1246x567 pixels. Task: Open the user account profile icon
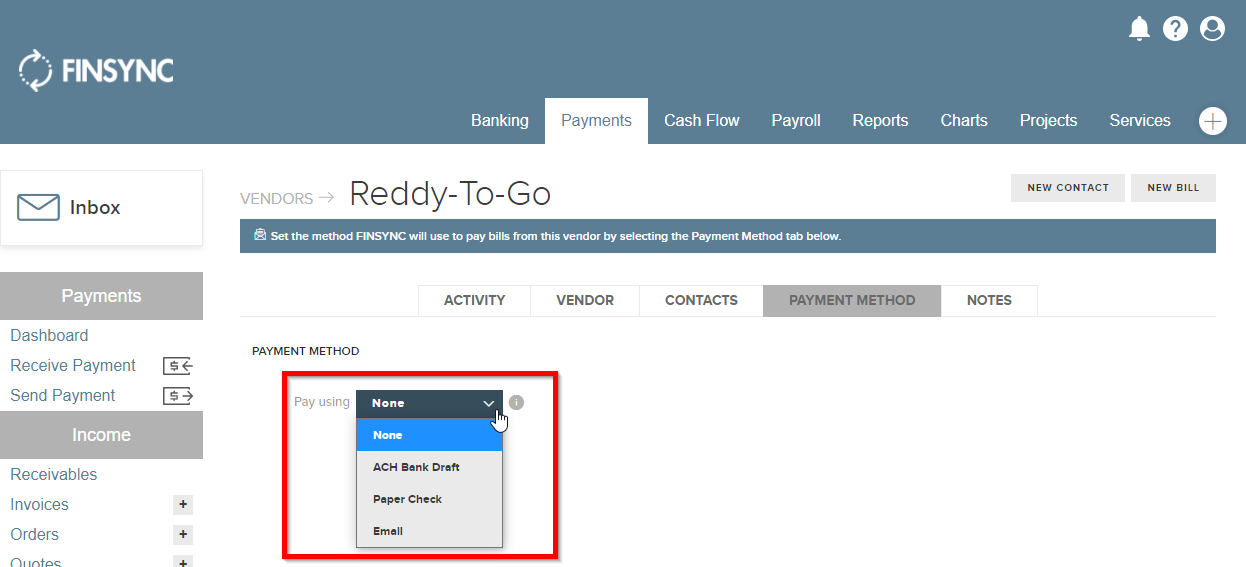coord(1212,28)
